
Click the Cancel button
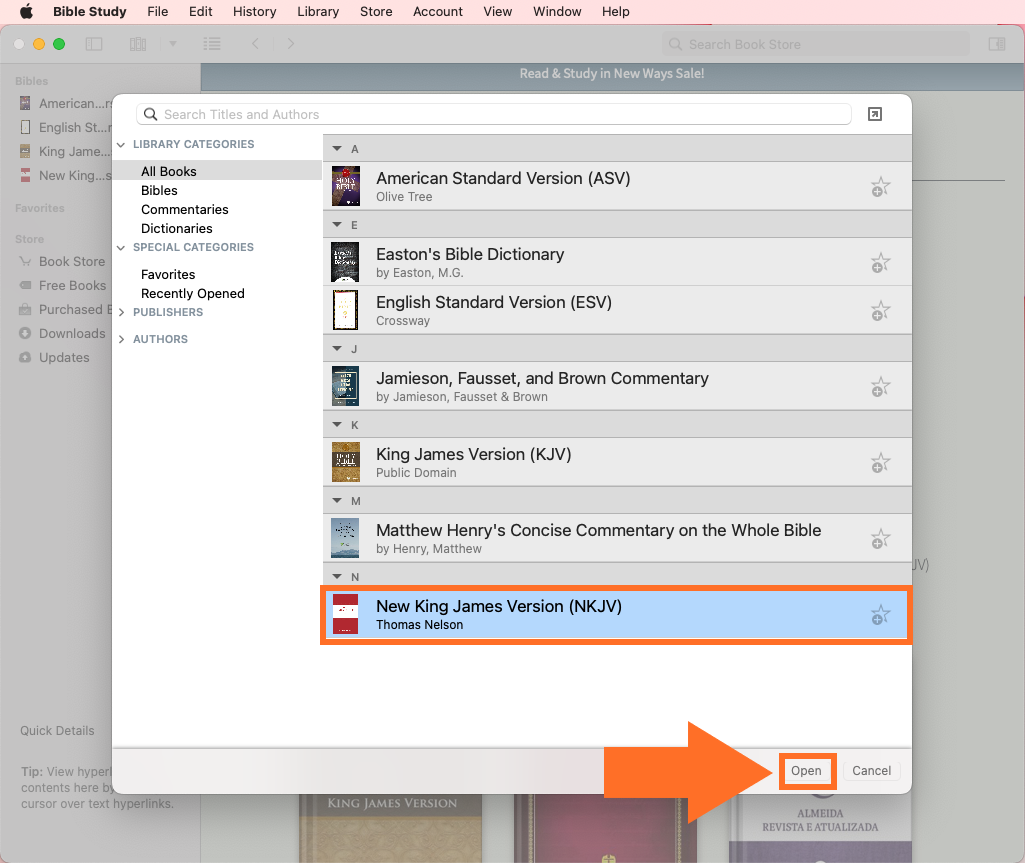click(x=871, y=770)
